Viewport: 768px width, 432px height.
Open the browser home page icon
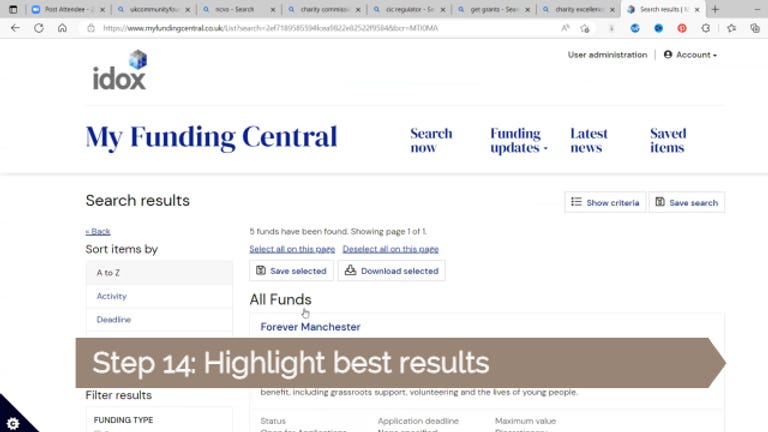pos(62,28)
